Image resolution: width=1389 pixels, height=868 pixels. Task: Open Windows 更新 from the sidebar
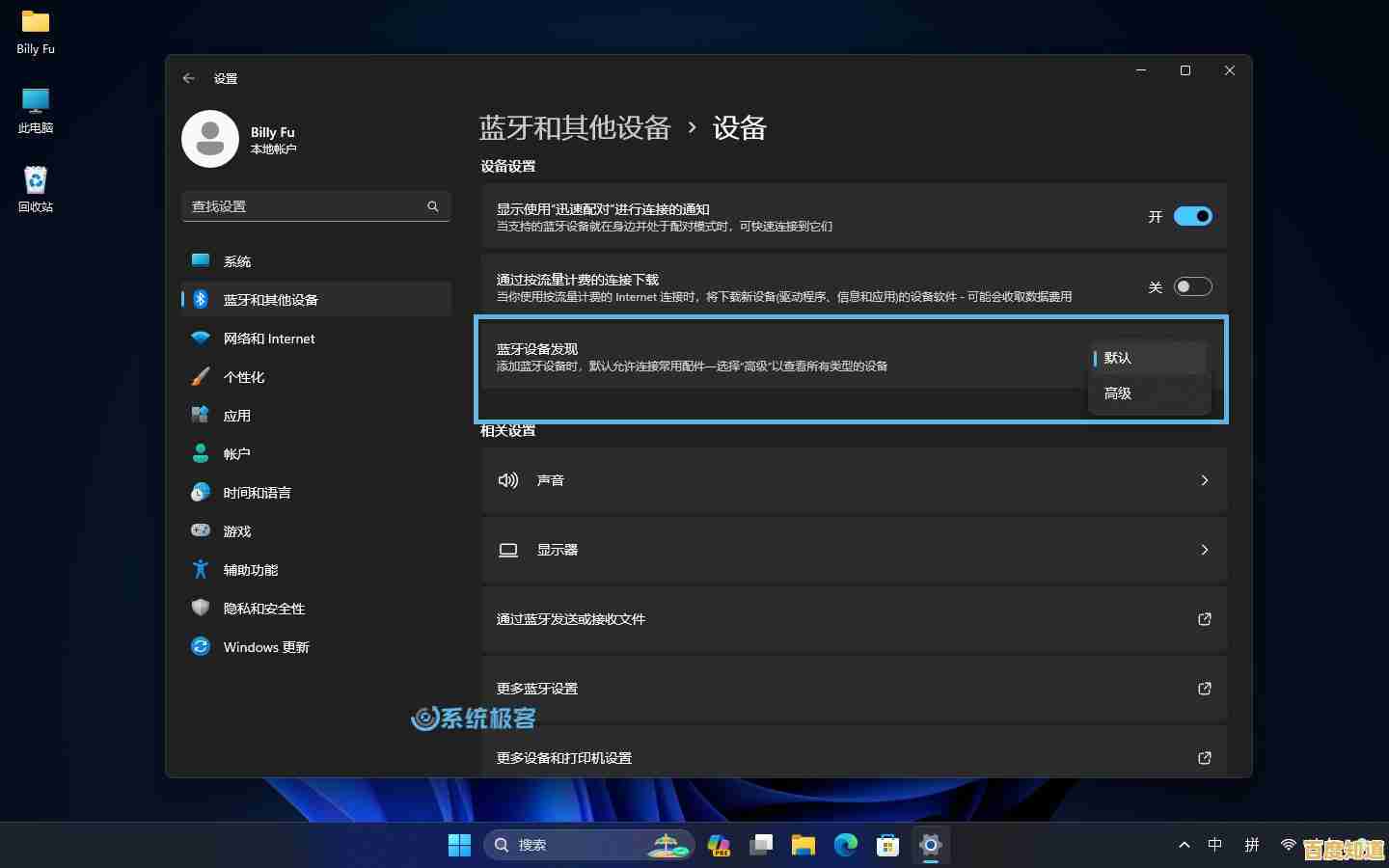[264, 646]
